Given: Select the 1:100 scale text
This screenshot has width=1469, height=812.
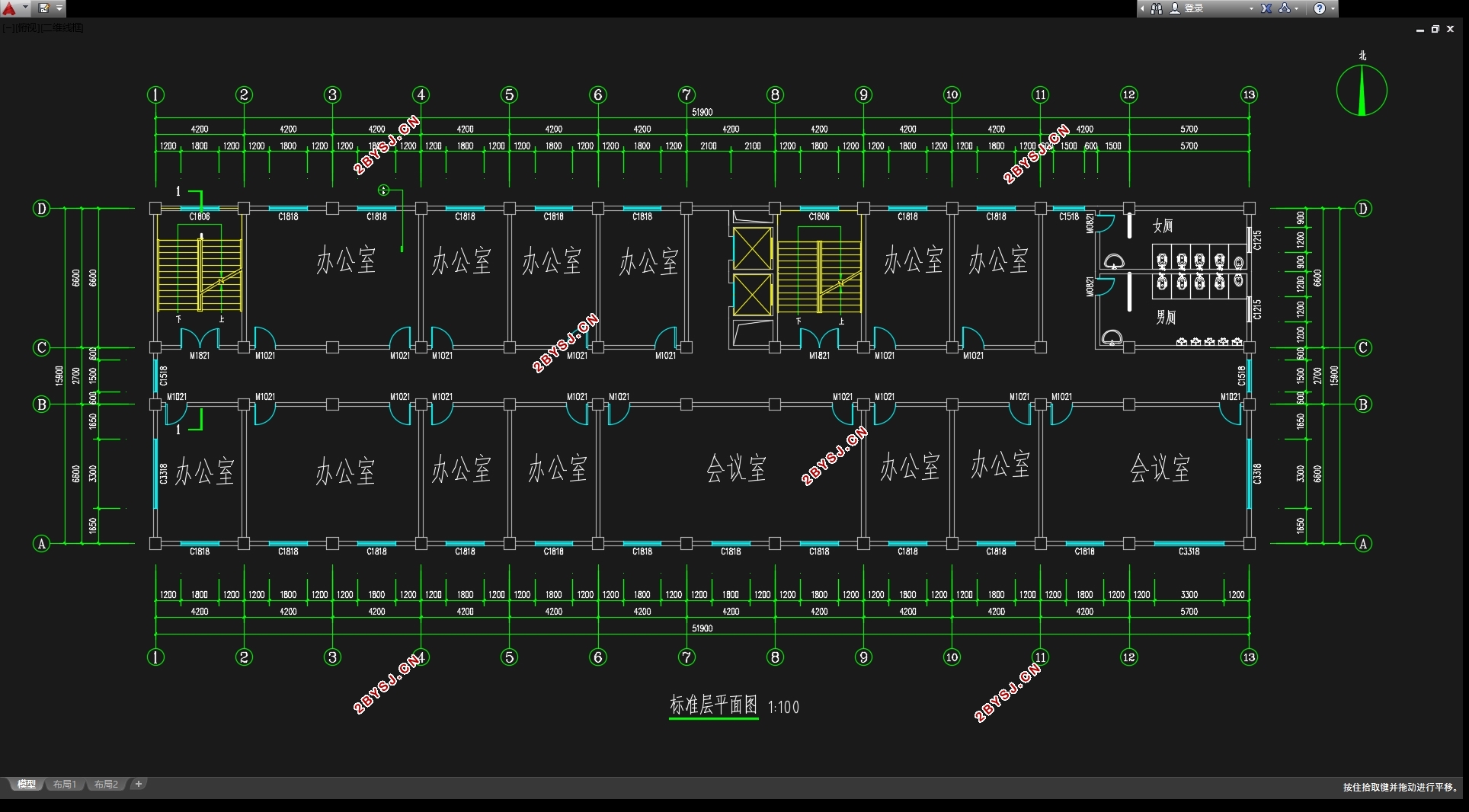Looking at the screenshot, I should pos(784,708).
